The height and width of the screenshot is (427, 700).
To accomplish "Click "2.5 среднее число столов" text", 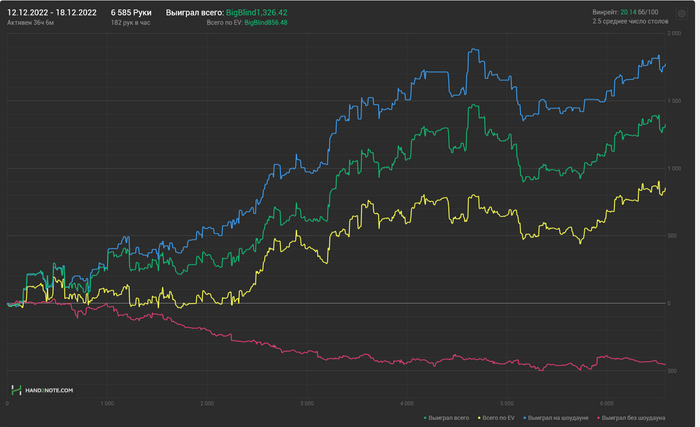I will [630, 21].
